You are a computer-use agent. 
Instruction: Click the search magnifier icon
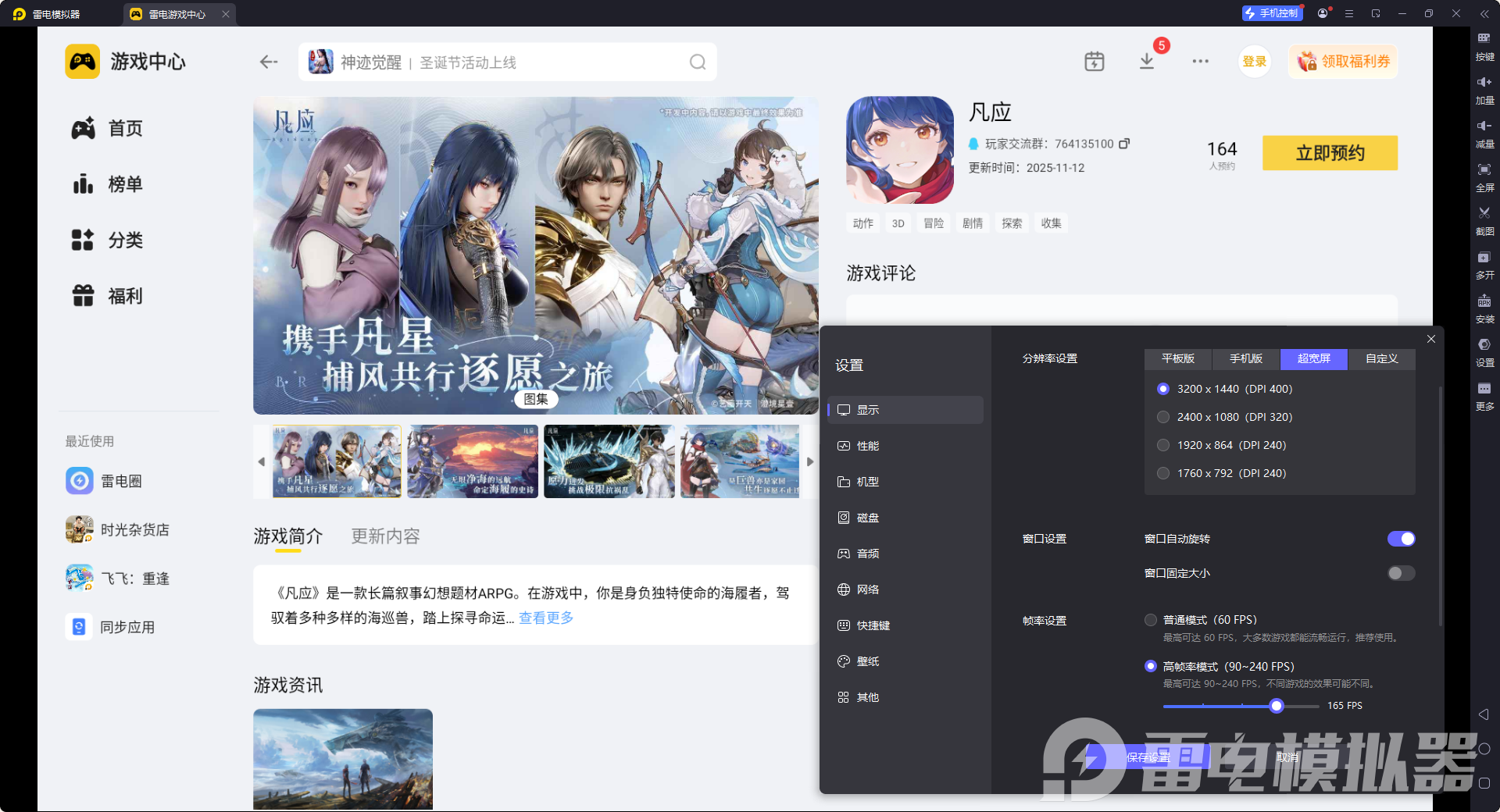(x=698, y=62)
